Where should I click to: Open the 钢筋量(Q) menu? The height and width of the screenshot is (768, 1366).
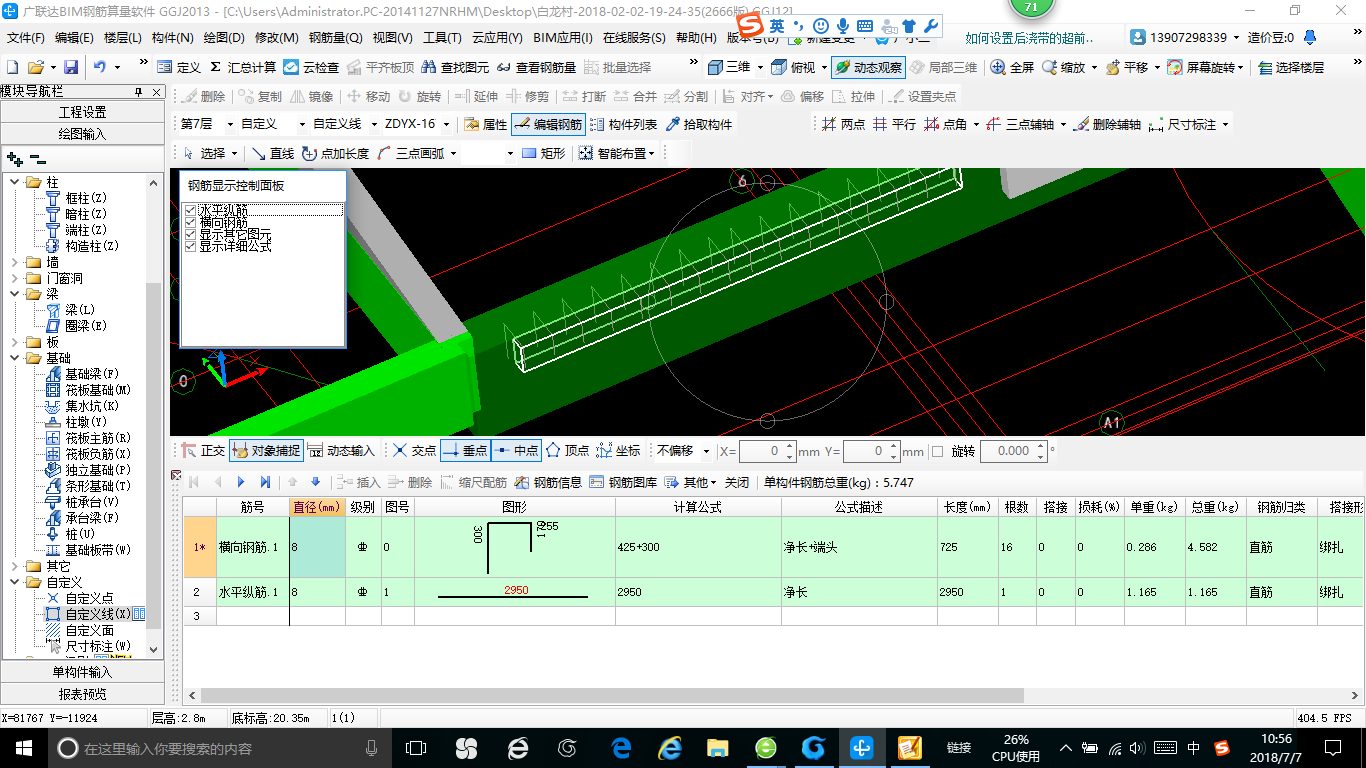click(335, 38)
